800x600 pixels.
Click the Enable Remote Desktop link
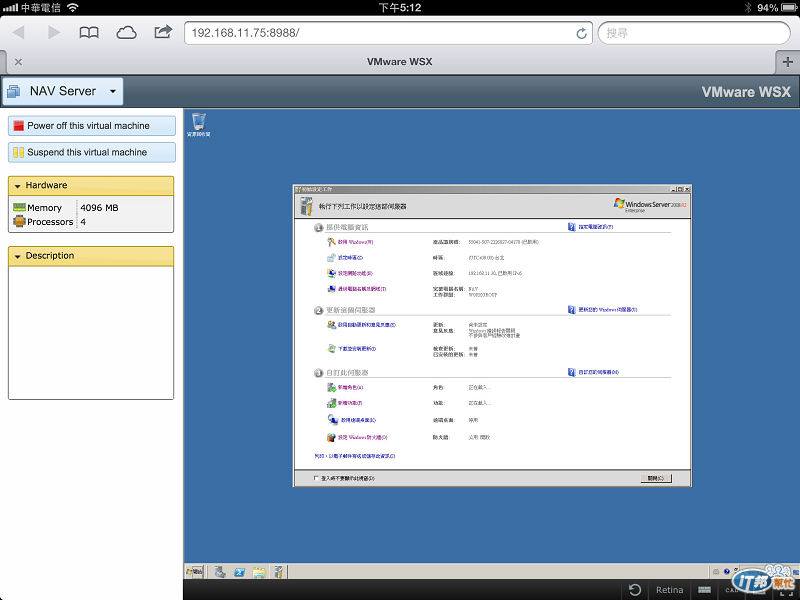pos(352,420)
